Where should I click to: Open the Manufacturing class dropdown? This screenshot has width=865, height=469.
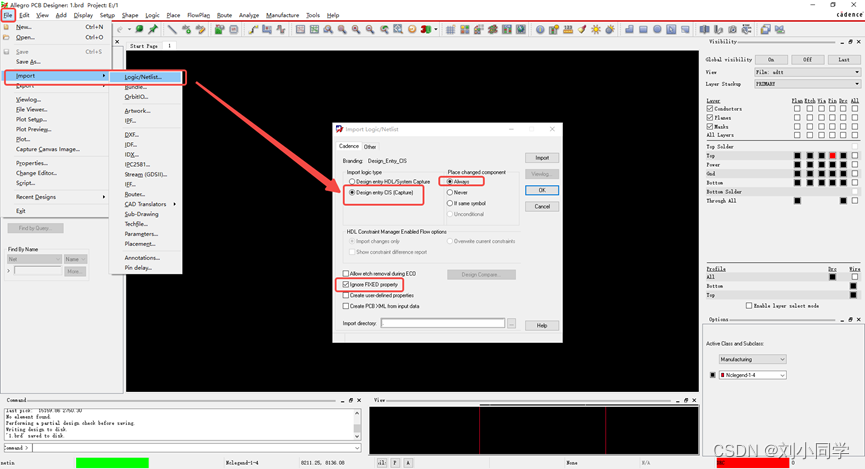[752, 359]
